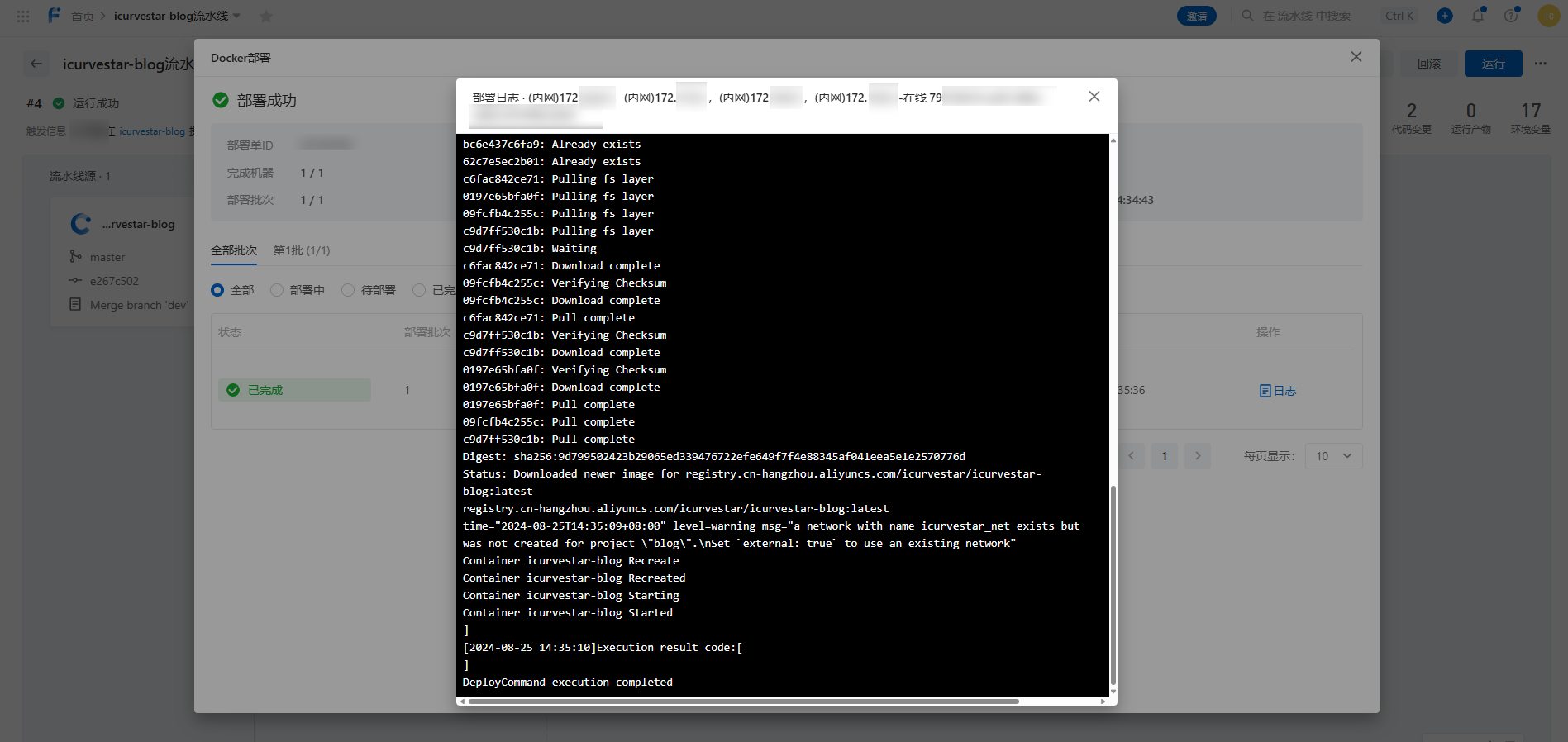The image size is (1568, 742).
Task: Switch to the 第1批 (1/1) tab
Action: (x=302, y=250)
